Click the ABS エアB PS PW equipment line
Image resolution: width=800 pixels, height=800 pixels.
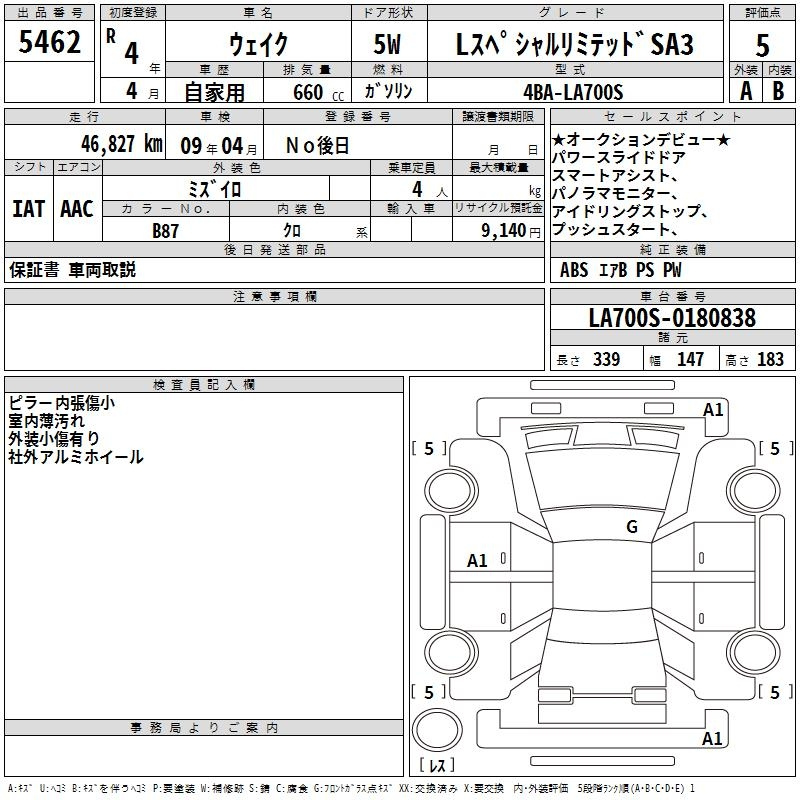[620, 270]
